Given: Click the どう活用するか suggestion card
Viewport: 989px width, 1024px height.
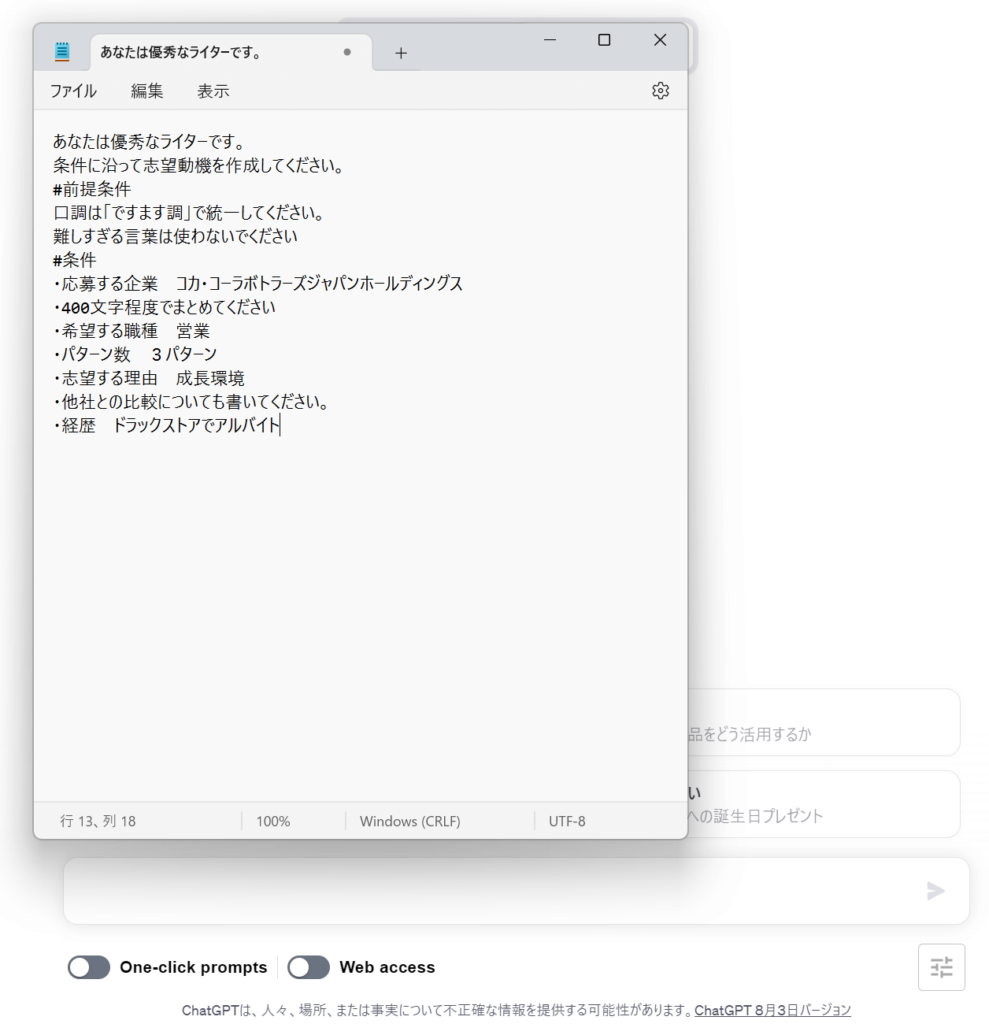Looking at the screenshot, I should 822,722.
